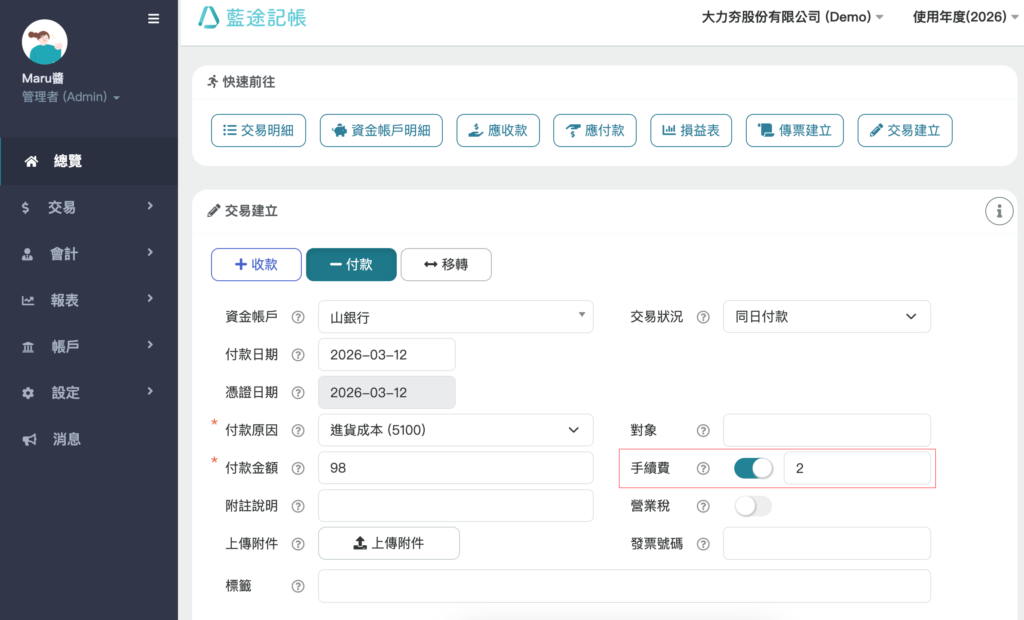Click the 藍途記帳 logo
The width and height of the screenshot is (1024, 620).
[253, 17]
